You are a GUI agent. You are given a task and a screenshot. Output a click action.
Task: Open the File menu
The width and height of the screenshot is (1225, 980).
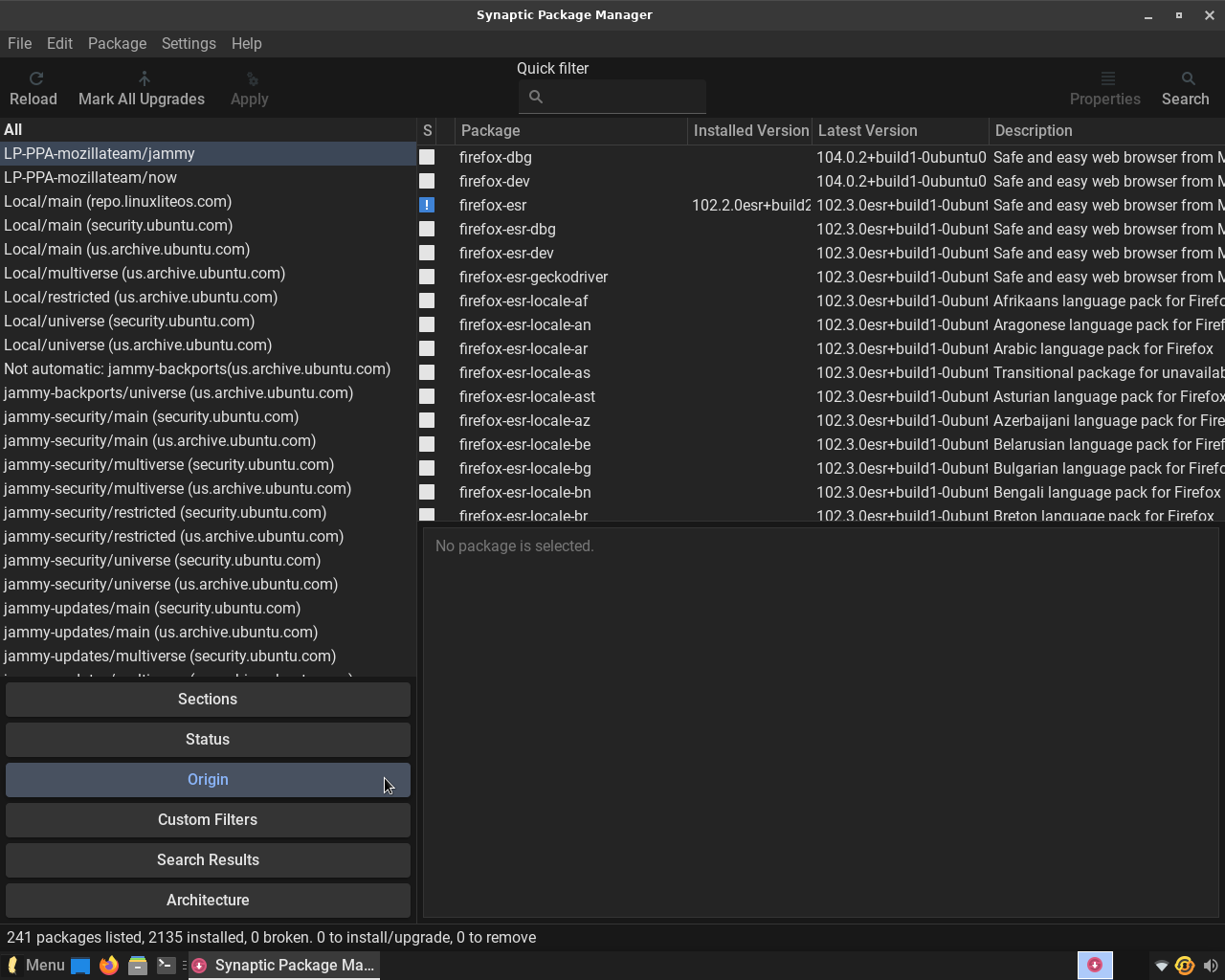pos(19,43)
